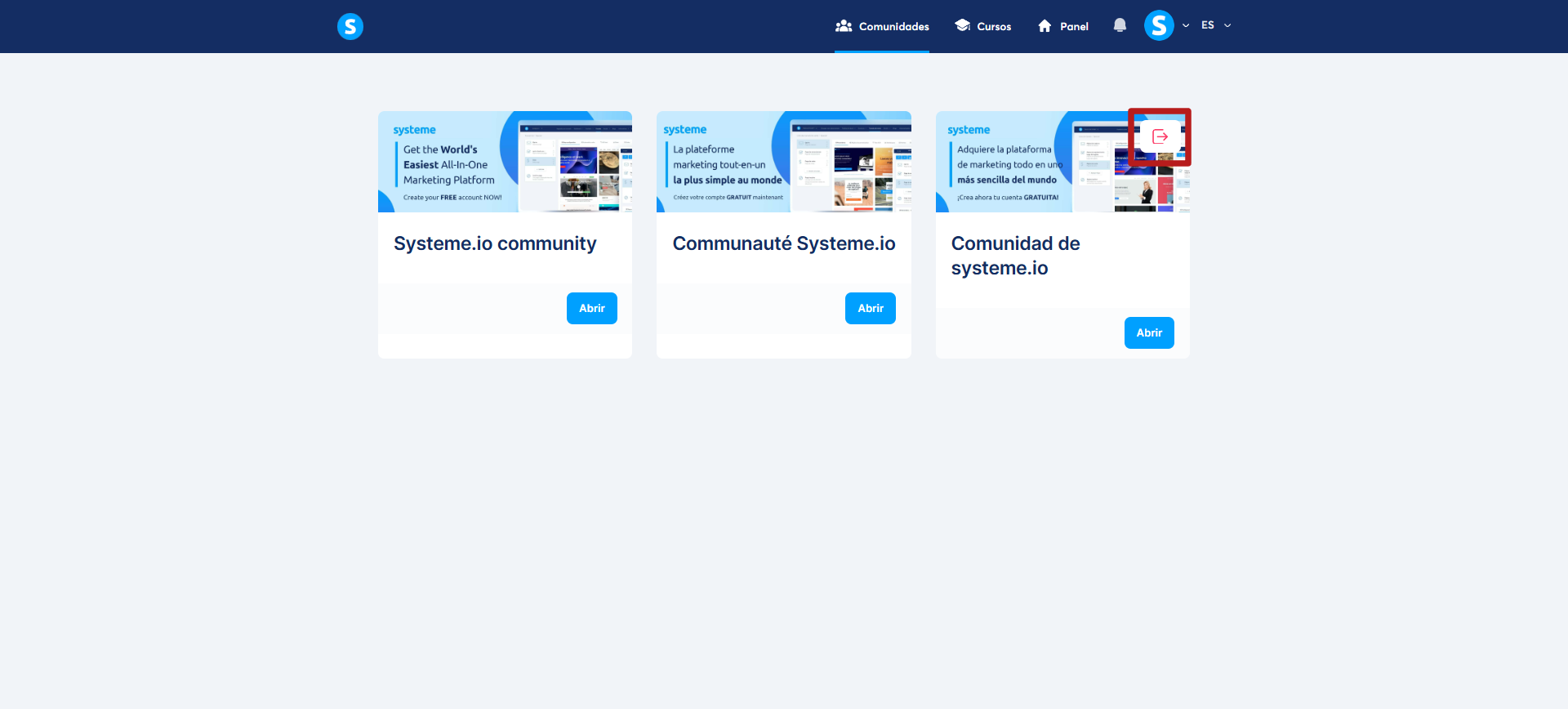Go to the Cursos tab

click(983, 26)
